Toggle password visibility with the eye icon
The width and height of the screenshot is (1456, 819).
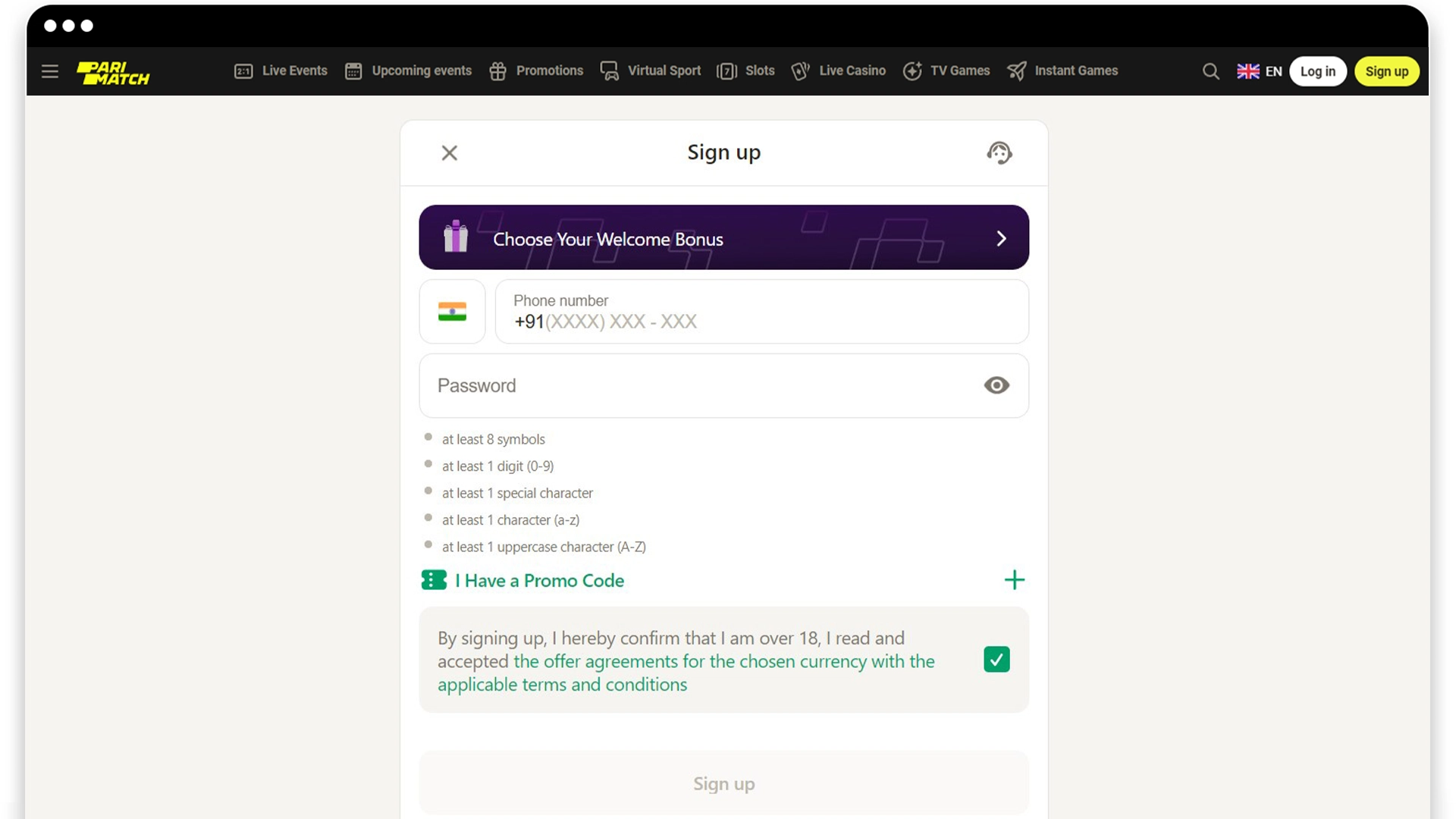(x=996, y=385)
